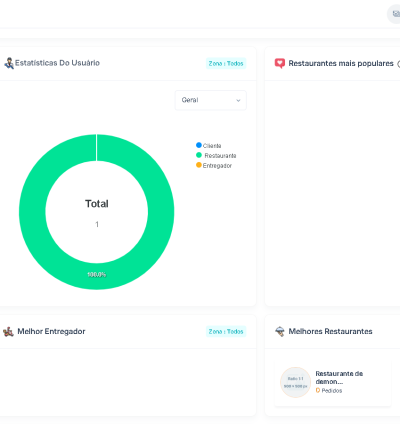
Task: Click the green donut chart segment
Action: (x=32, y=212)
